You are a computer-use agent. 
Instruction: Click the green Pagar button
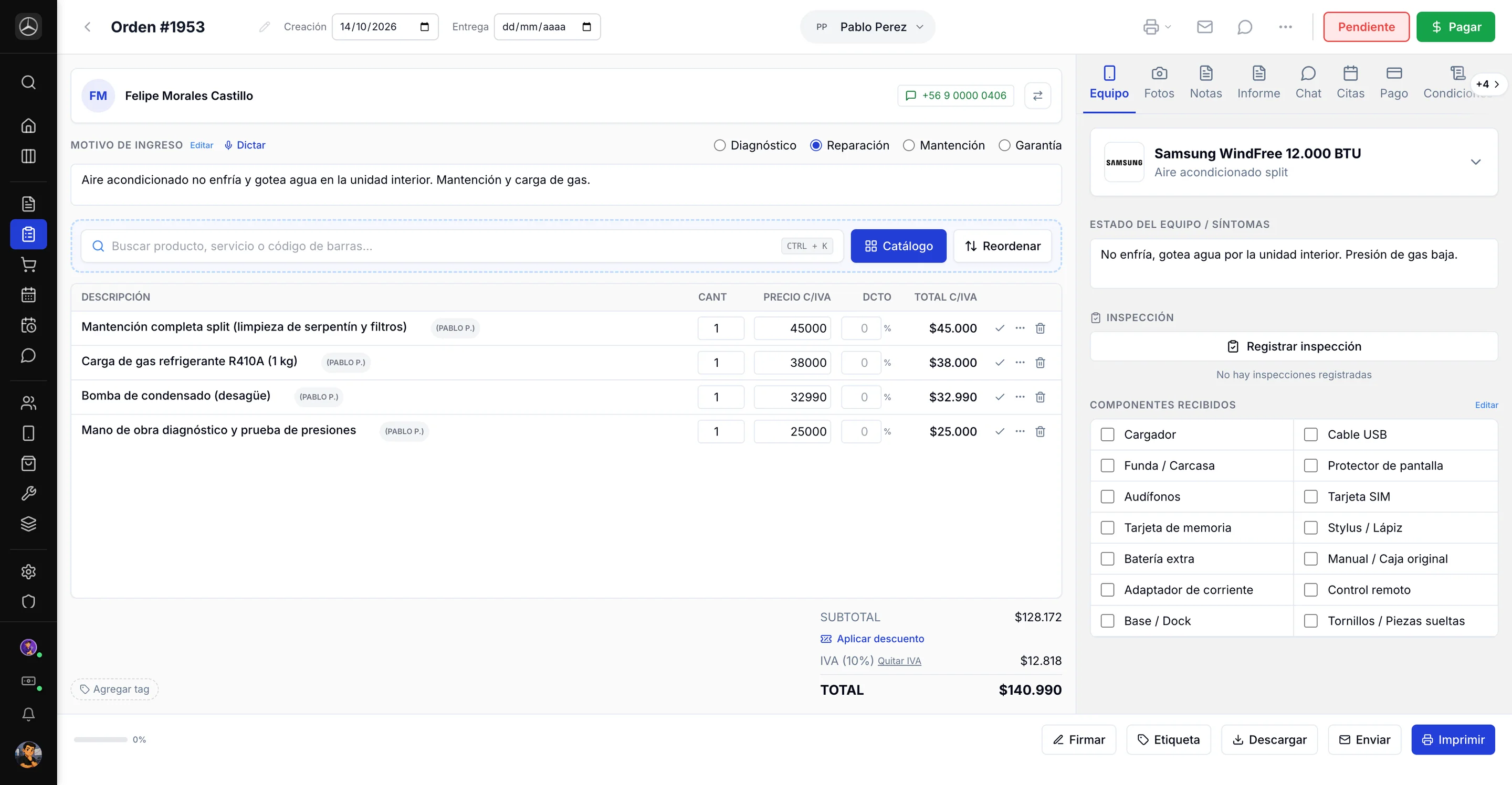pyautogui.click(x=1456, y=27)
